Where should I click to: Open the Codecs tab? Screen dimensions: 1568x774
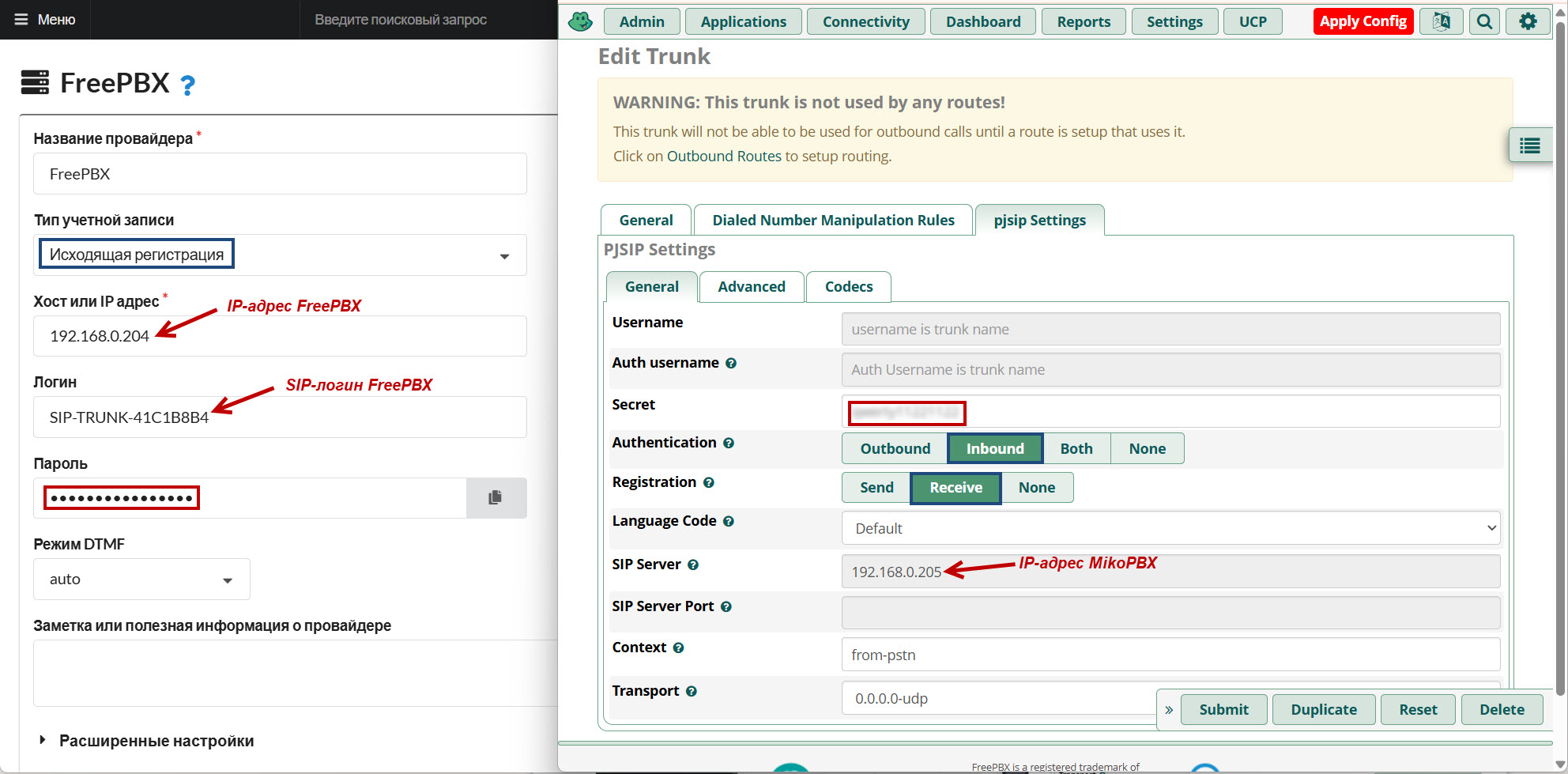tap(848, 287)
